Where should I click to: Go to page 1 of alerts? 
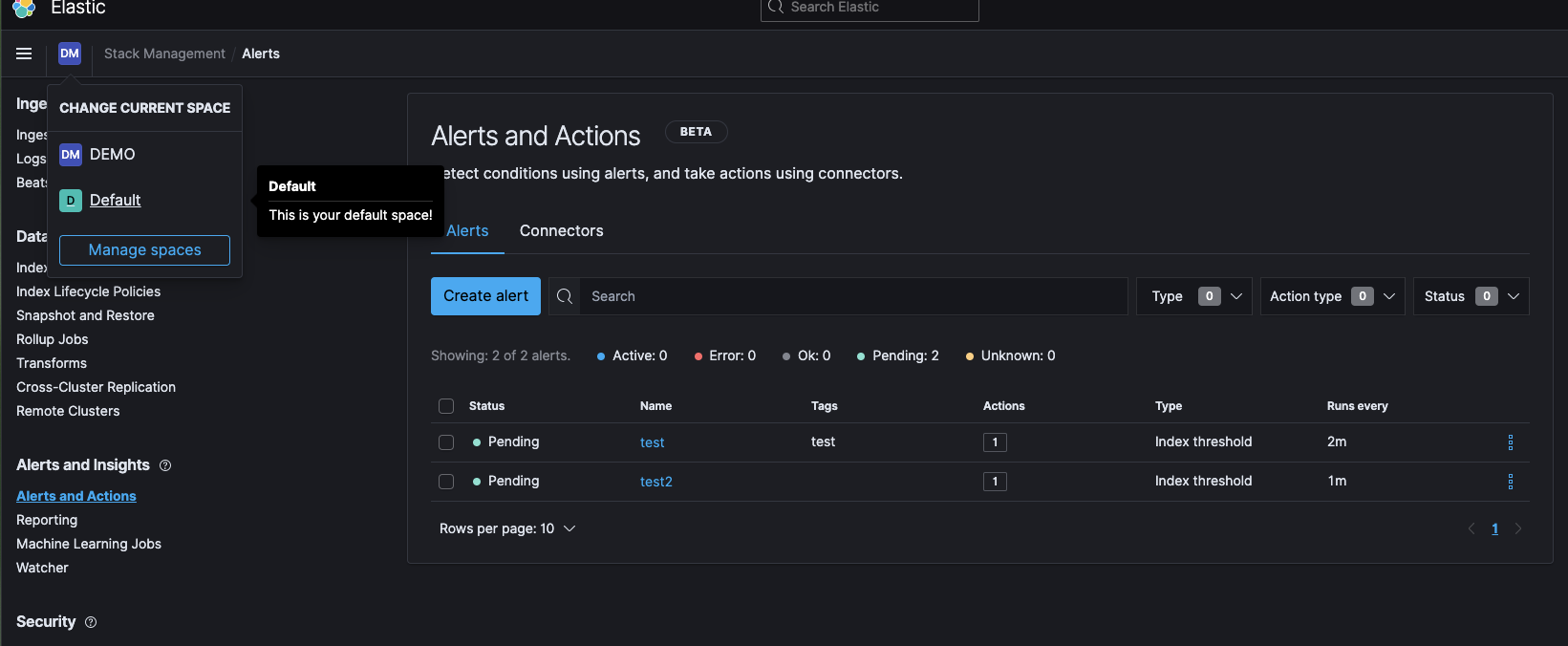(1495, 528)
